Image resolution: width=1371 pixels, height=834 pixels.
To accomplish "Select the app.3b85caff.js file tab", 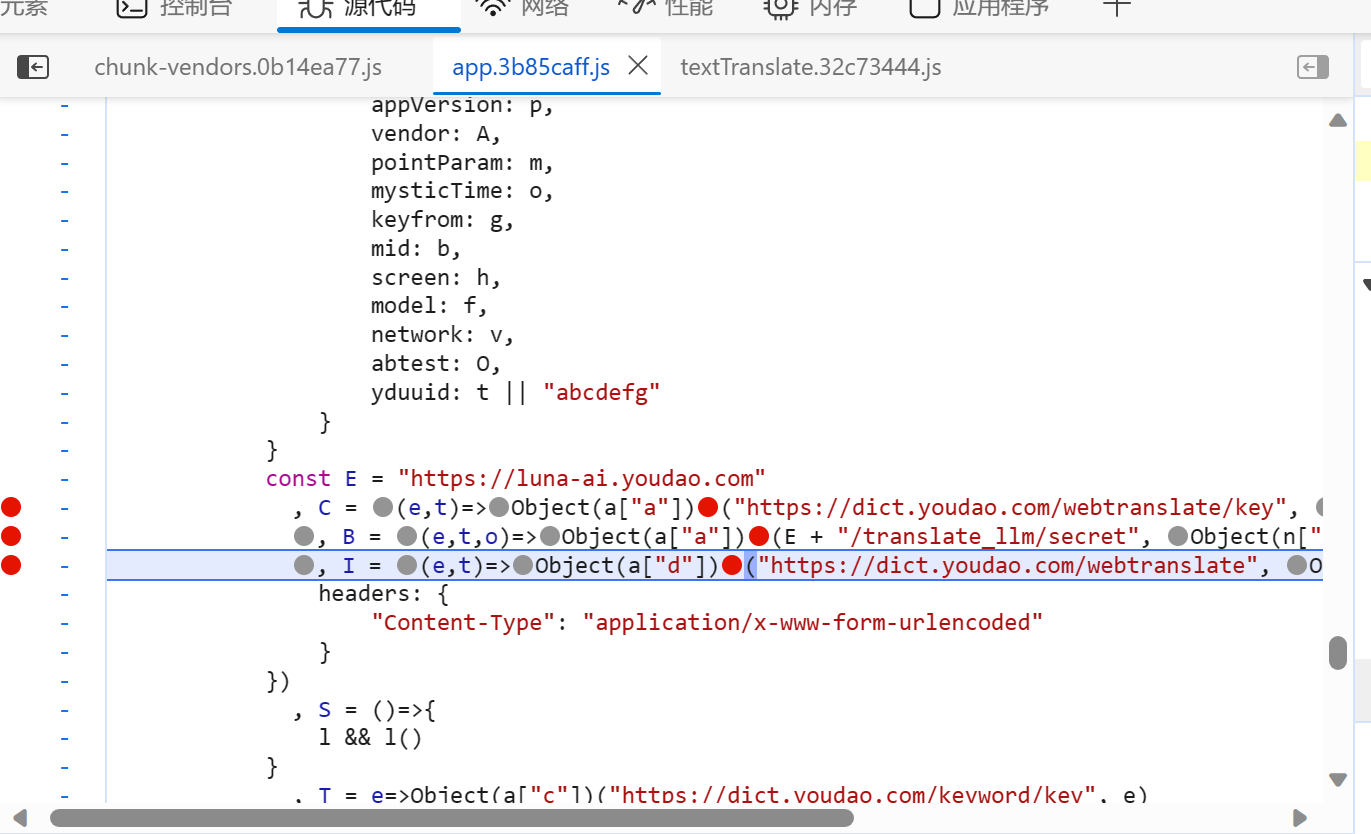I will pyautogui.click(x=531, y=67).
